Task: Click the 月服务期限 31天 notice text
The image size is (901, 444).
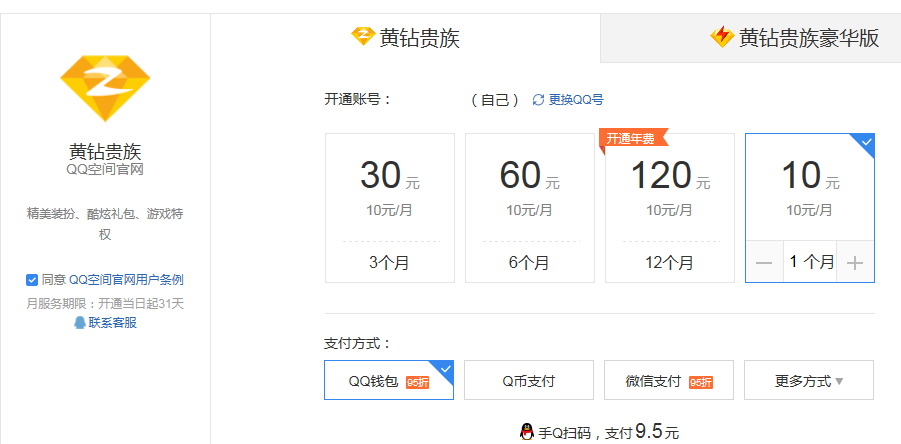Action: (105, 303)
